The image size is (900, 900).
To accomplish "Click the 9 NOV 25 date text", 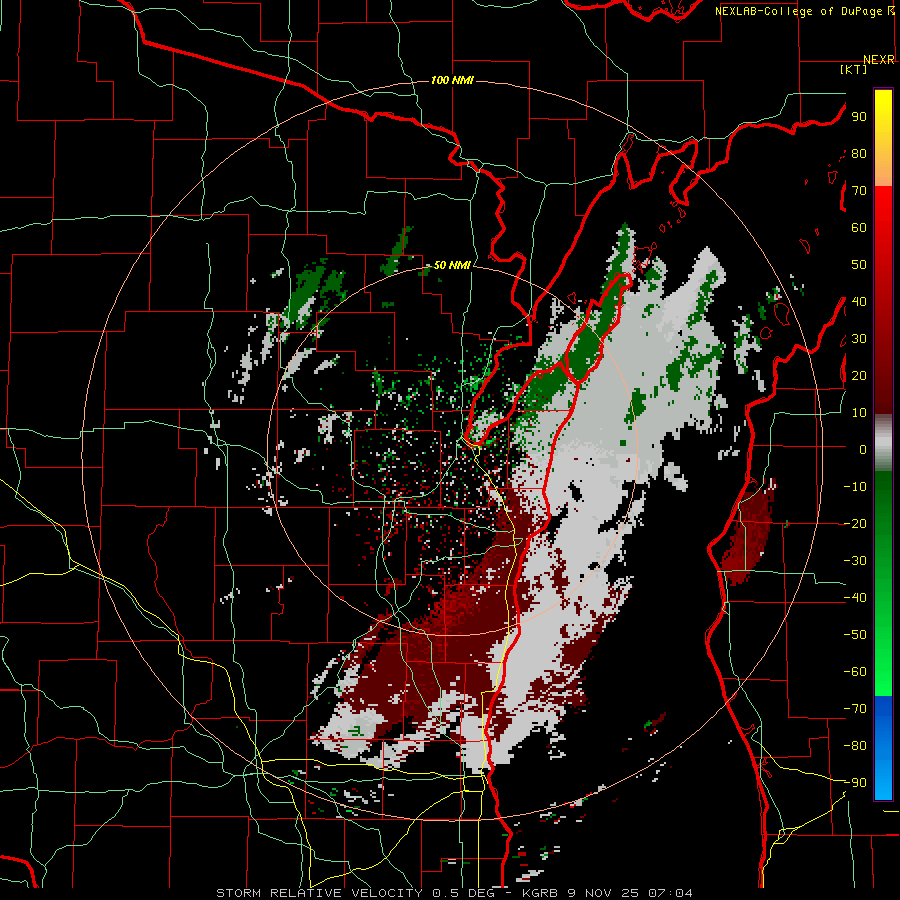I will [x=604, y=893].
